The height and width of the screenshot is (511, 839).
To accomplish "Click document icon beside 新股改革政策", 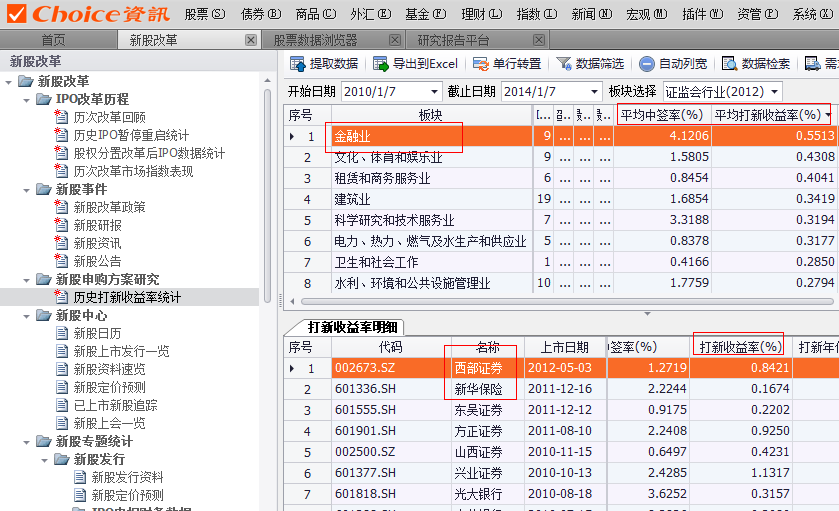I will click(62, 207).
